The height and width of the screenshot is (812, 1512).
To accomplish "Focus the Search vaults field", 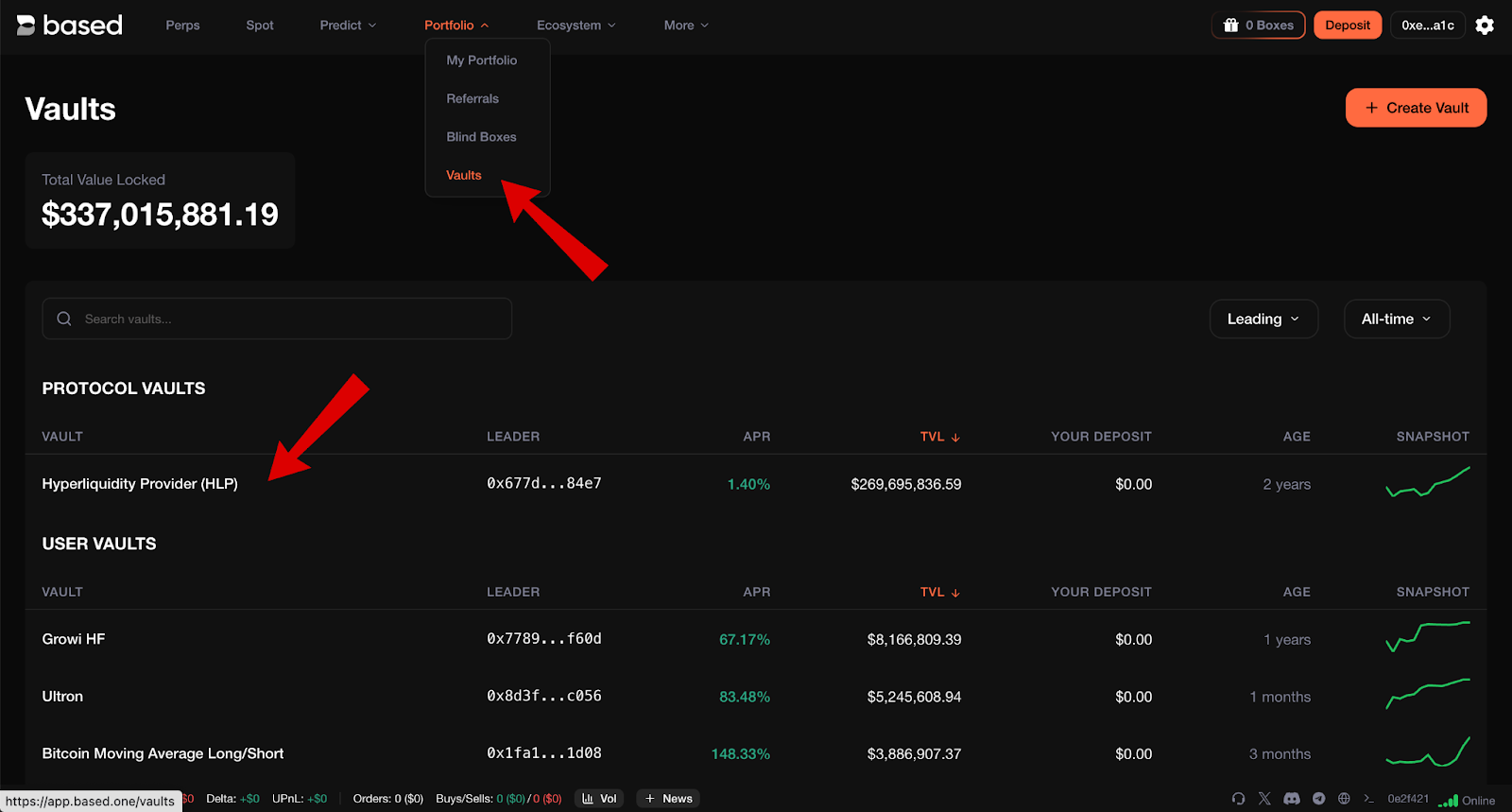I will [x=277, y=319].
